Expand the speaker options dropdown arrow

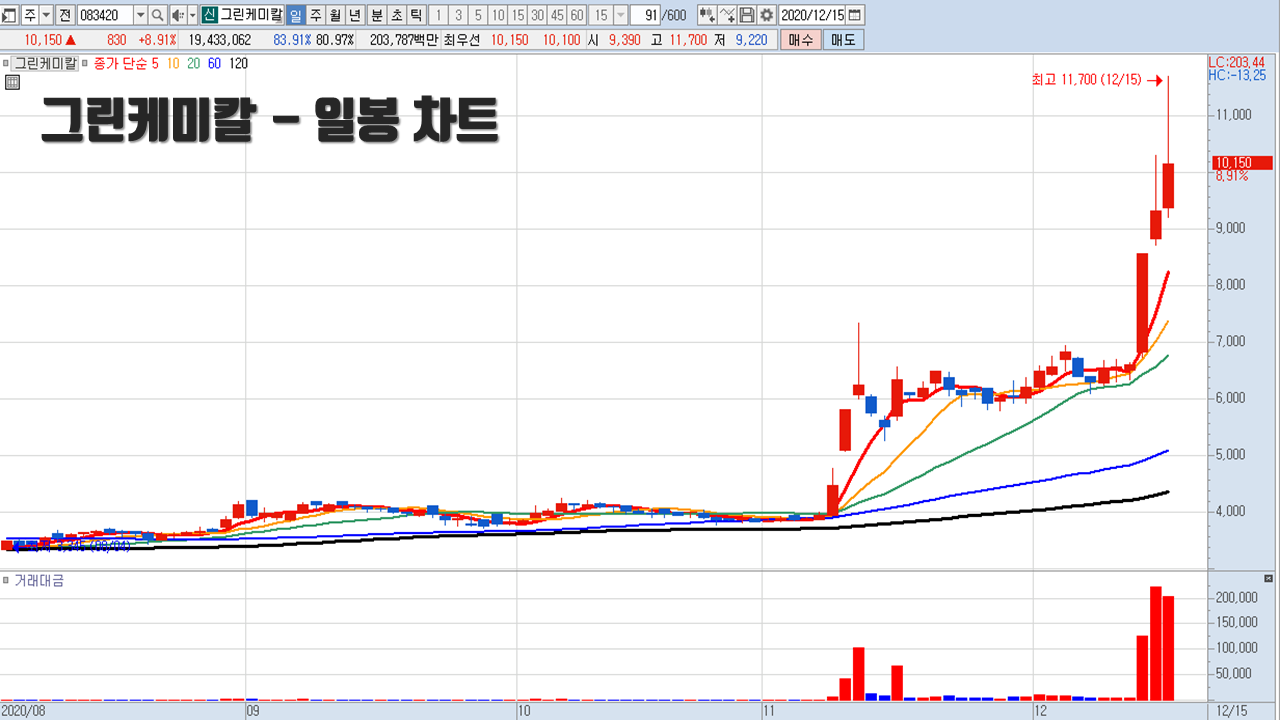tap(192, 15)
